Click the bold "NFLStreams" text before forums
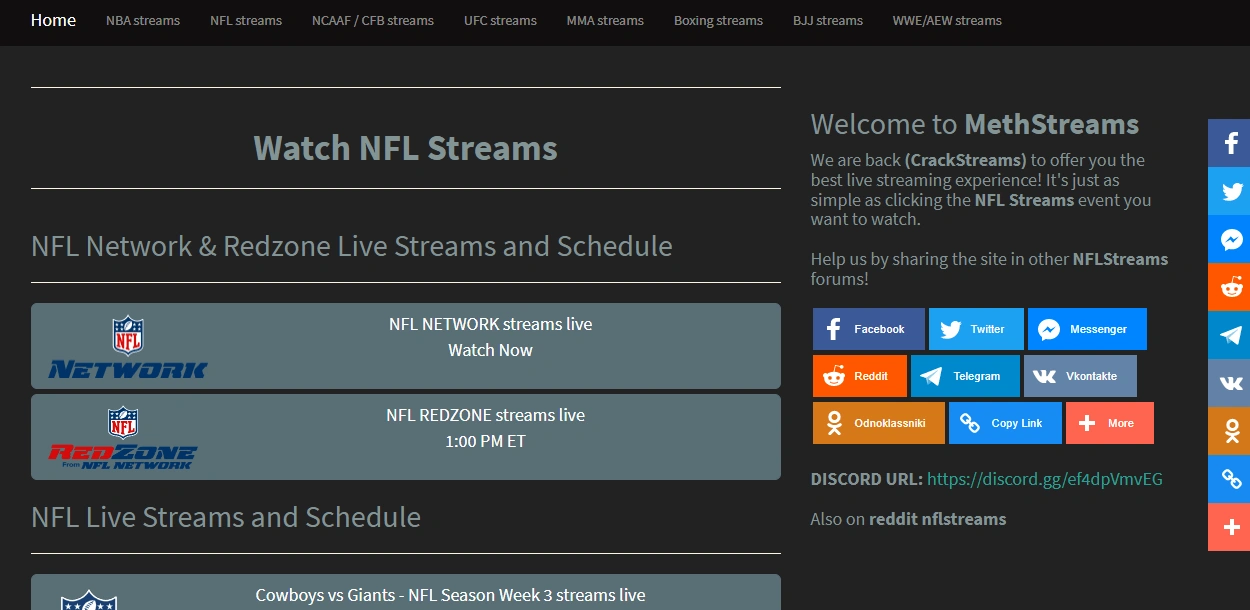Image resolution: width=1250 pixels, height=610 pixels. 1120,259
